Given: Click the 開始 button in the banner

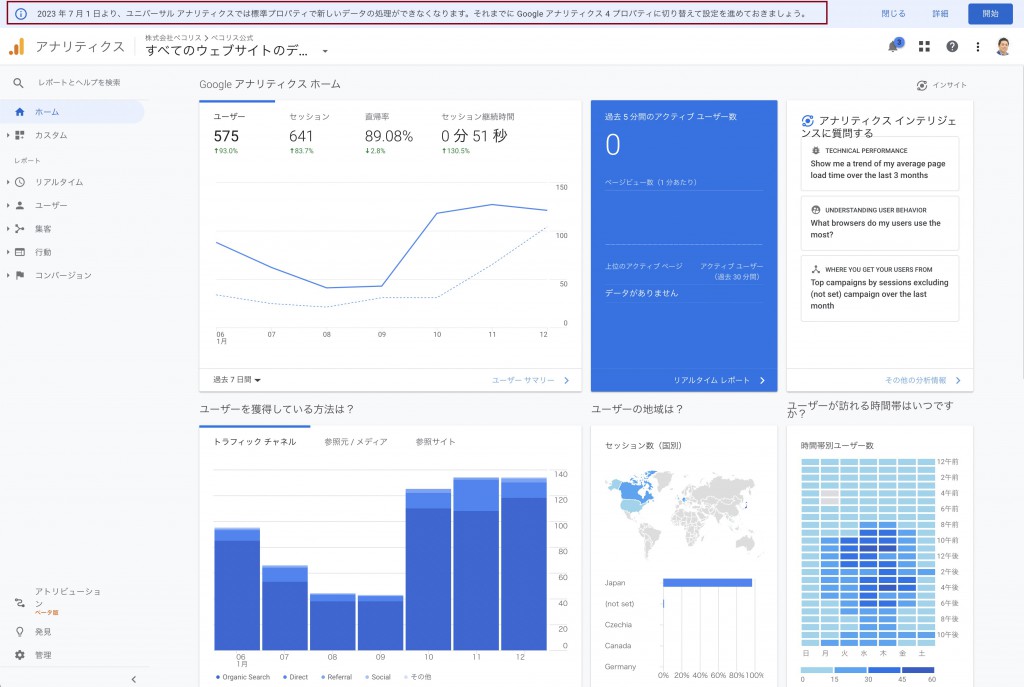Looking at the screenshot, I should point(990,13).
